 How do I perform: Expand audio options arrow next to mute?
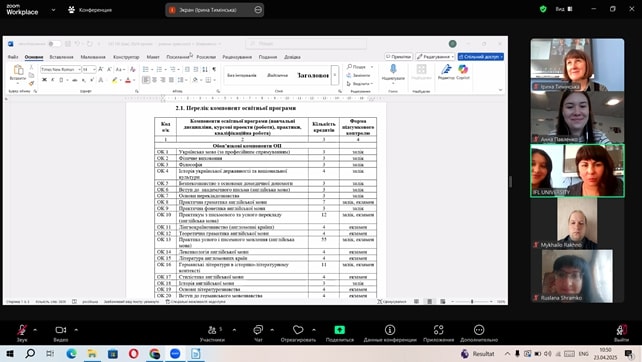click(x=35, y=329)
